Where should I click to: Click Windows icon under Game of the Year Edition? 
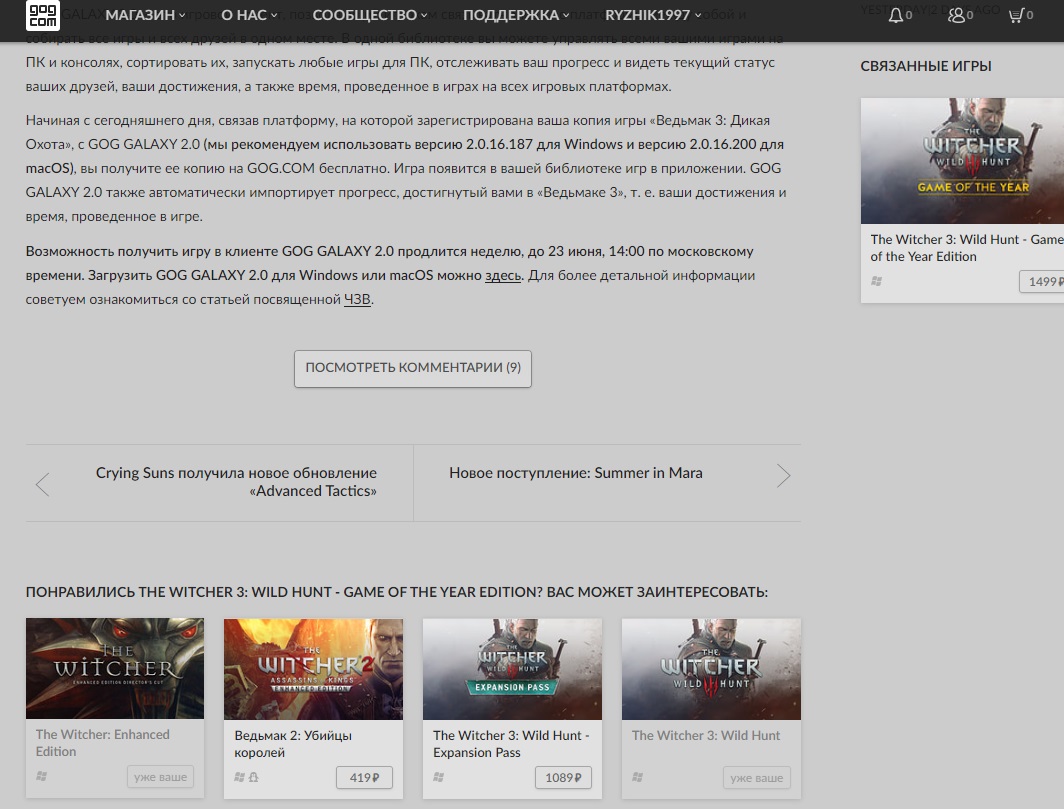click(876, 281)
